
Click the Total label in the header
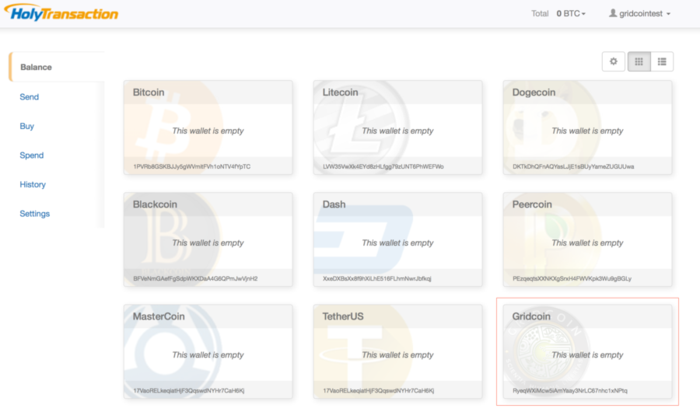[x=540, y=14]
